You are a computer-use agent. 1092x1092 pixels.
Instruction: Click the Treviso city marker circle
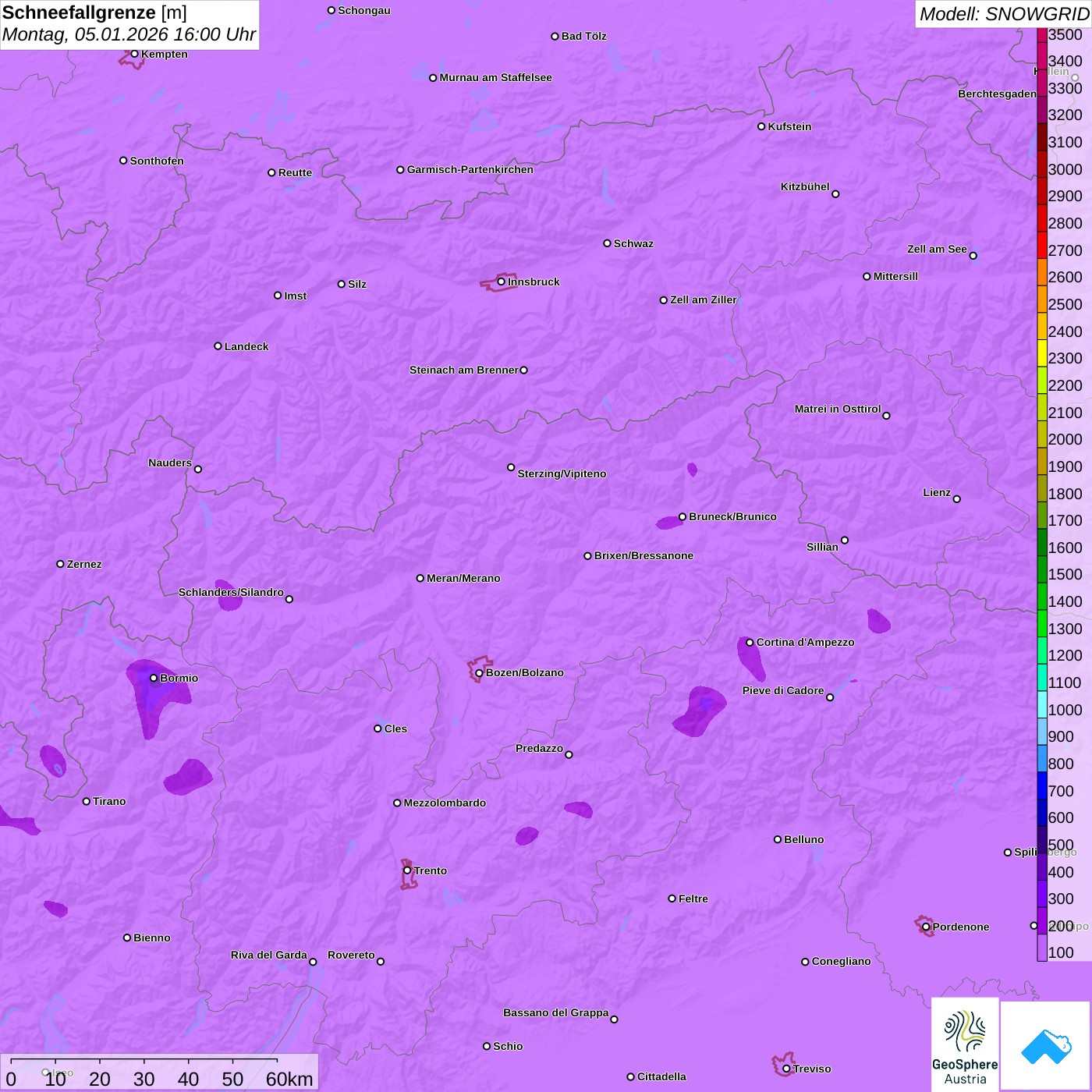coord(786,1069)
